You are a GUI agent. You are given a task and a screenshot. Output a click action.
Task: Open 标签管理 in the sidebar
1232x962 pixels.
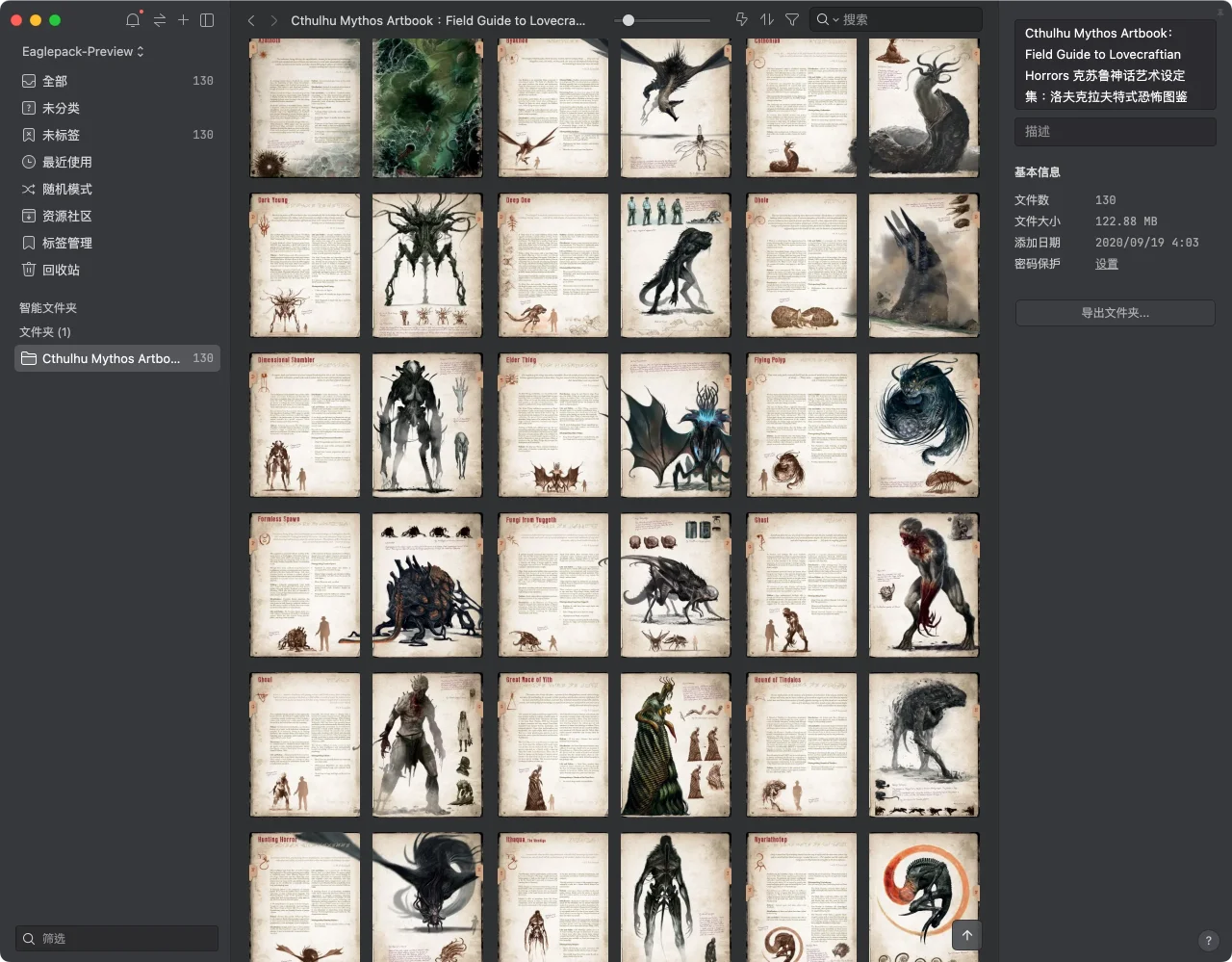click(117, 243)
